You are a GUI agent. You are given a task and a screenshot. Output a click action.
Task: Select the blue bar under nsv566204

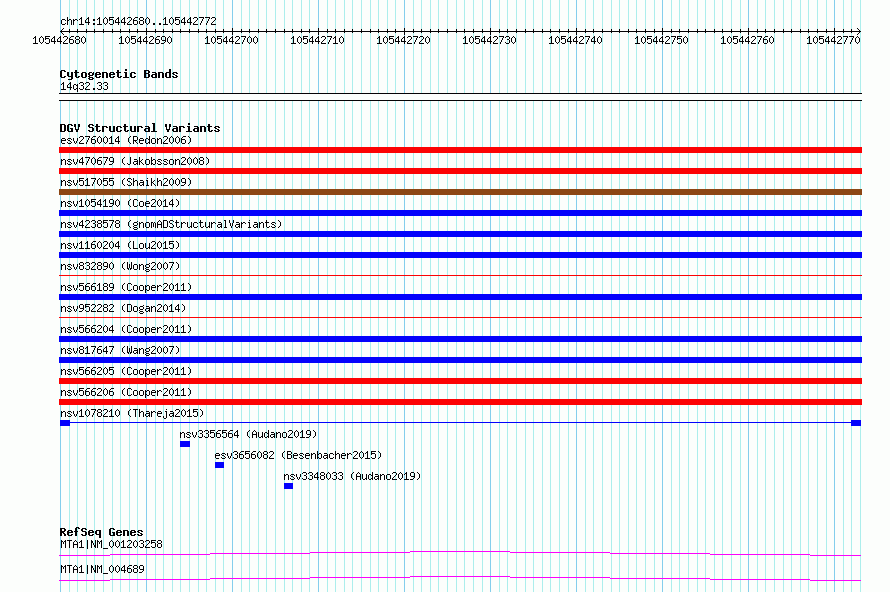(x=460, y=339)
